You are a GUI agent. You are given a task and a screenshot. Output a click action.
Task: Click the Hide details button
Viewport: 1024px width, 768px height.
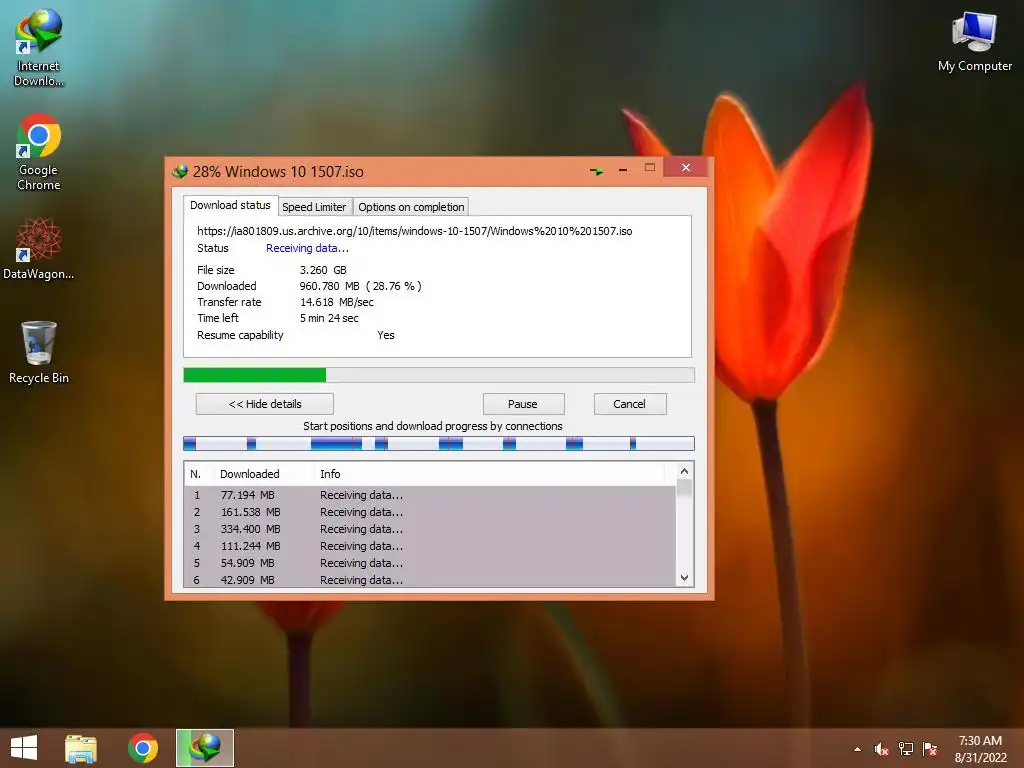[264, 404]
